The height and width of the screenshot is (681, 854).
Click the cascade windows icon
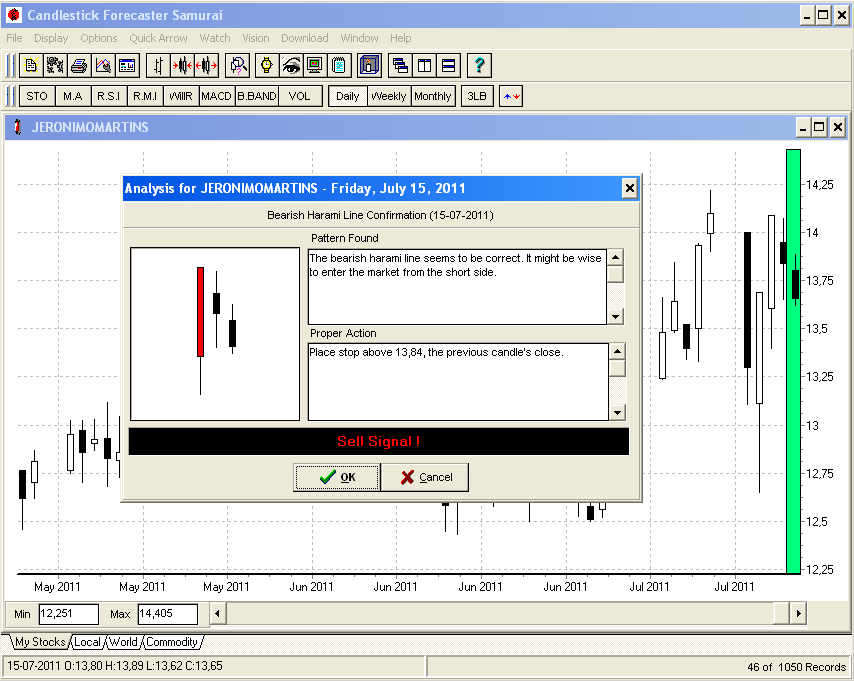(x=400, y=66)
